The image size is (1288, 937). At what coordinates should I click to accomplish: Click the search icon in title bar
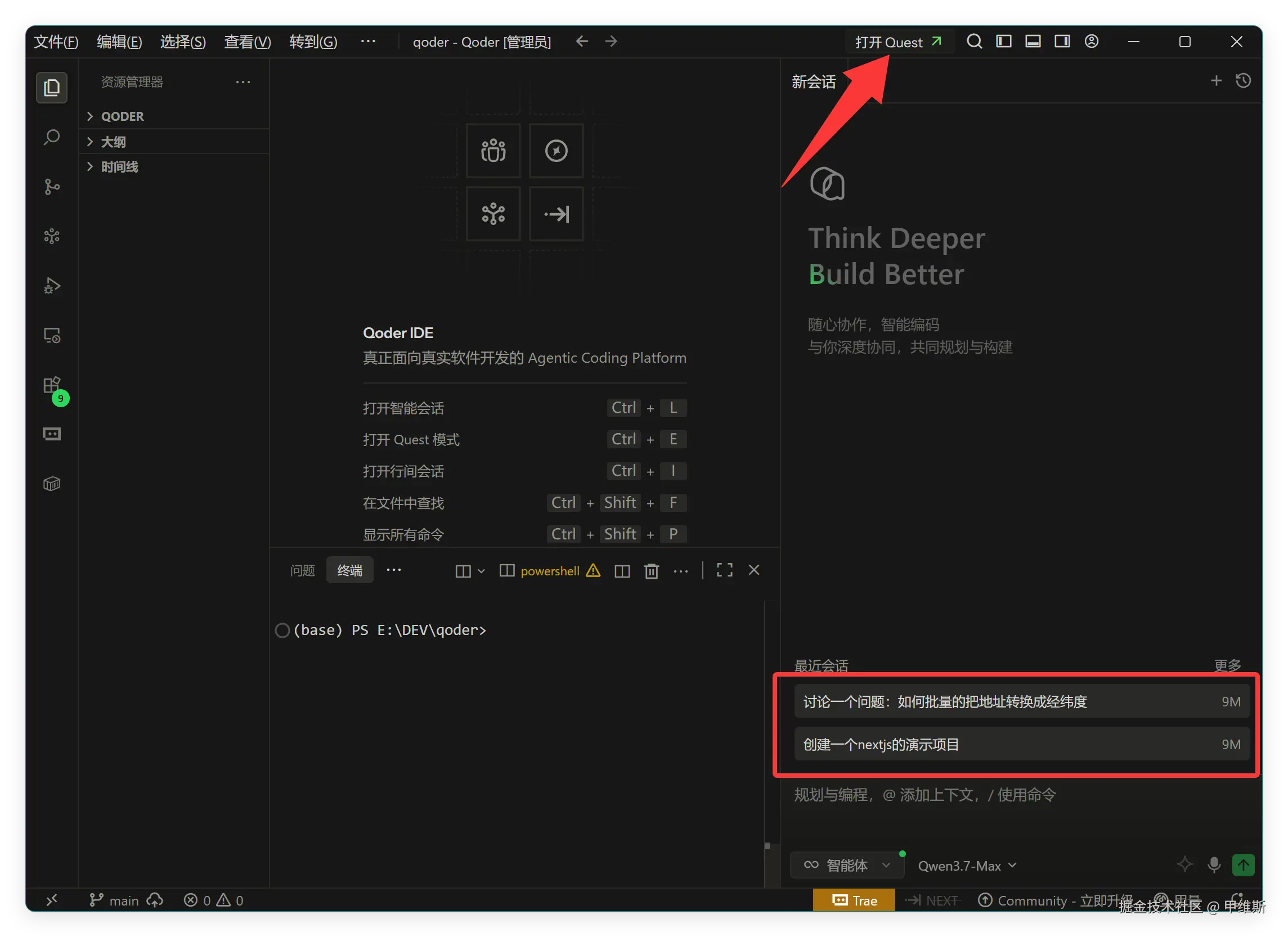coord(974,42)
